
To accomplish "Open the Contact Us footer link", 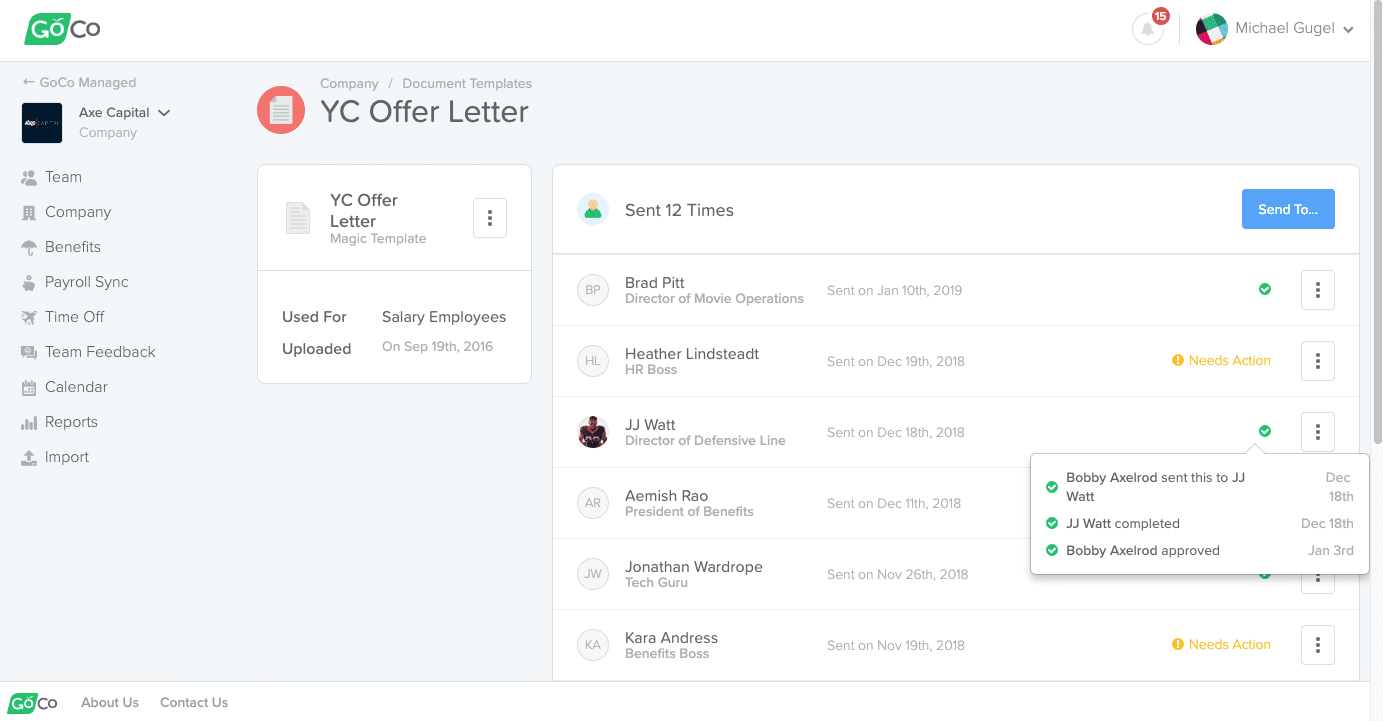I will click(193, 702).
